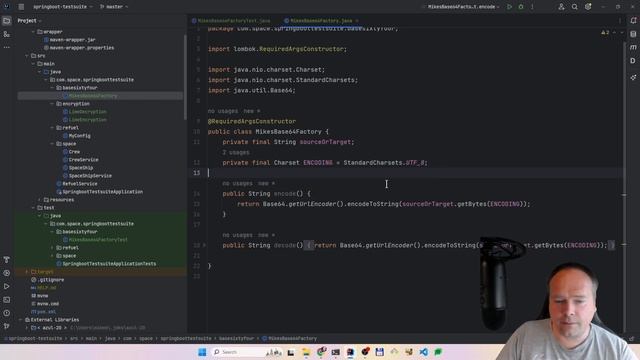Open the Database tool window
Screen dimensions: 640x360
coord(633,34)
